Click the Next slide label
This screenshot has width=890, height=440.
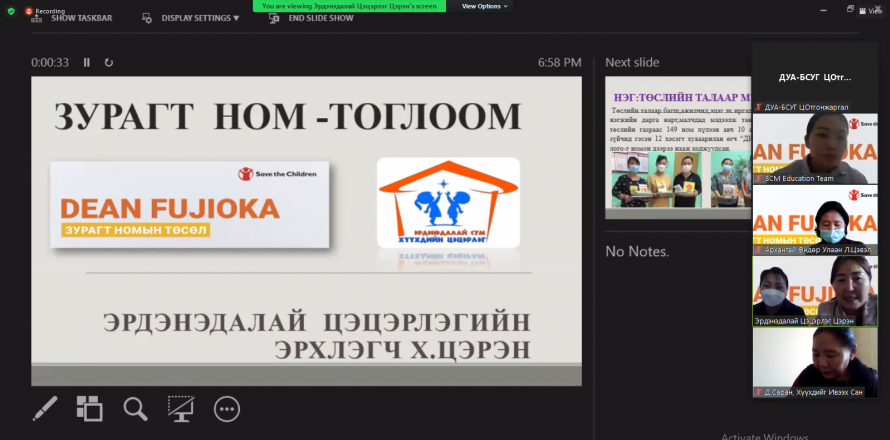(632, 62)
